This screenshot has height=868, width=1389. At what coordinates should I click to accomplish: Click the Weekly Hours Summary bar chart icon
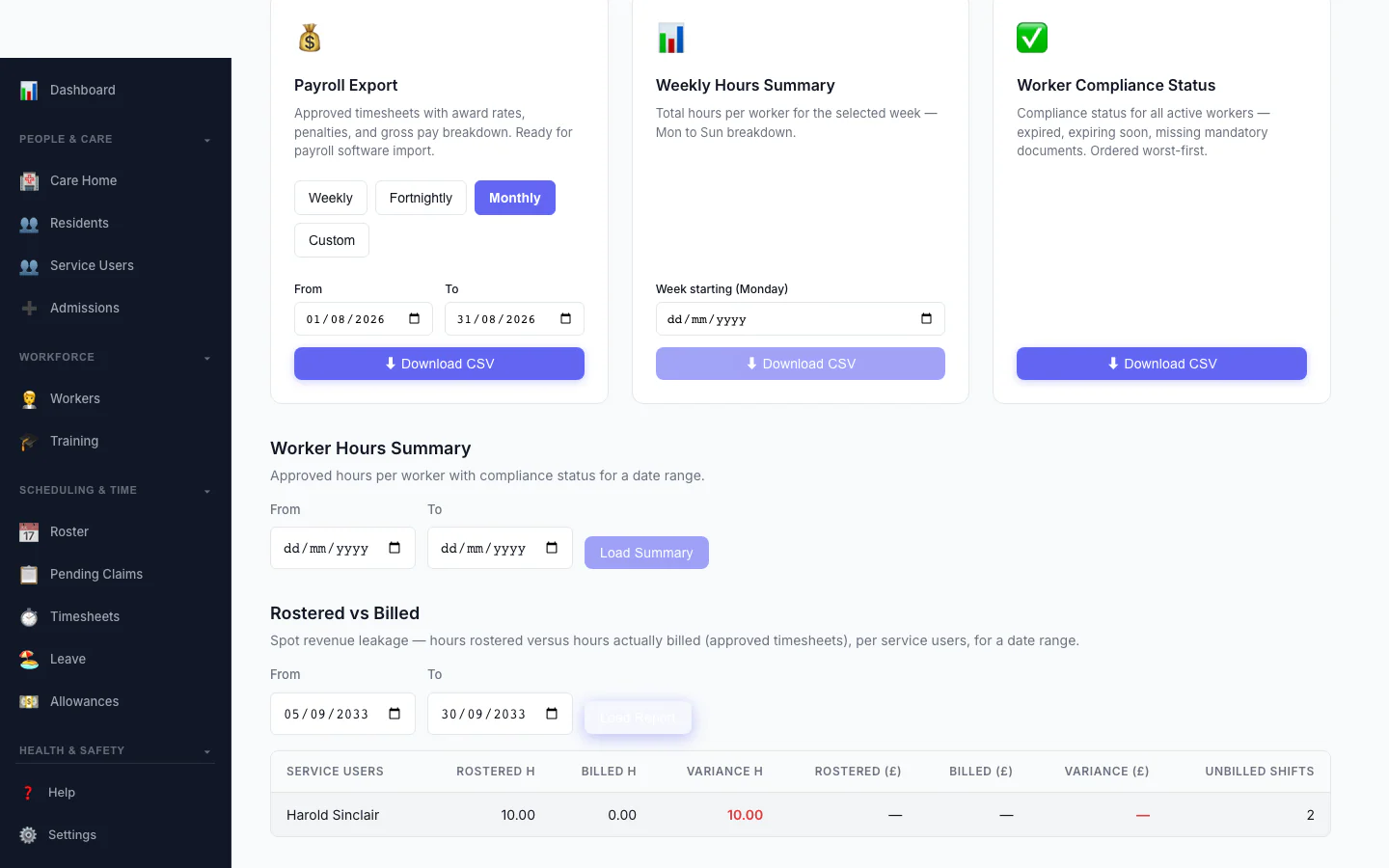pyautogui.click(x=671, y=38)
